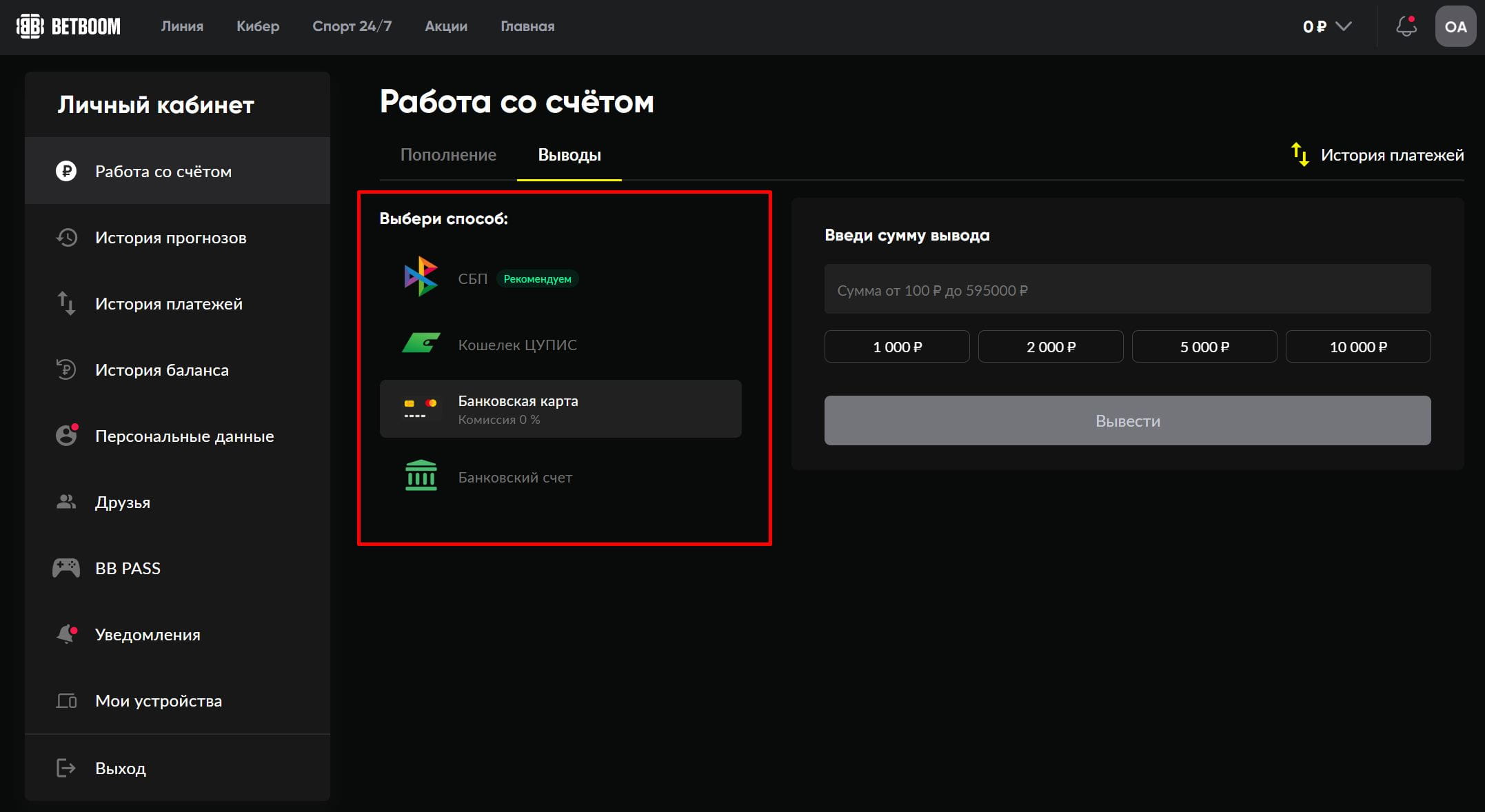The image size is (1485, 812).
Task: Switch to the Пополнение tab
Action: [448, 155]
